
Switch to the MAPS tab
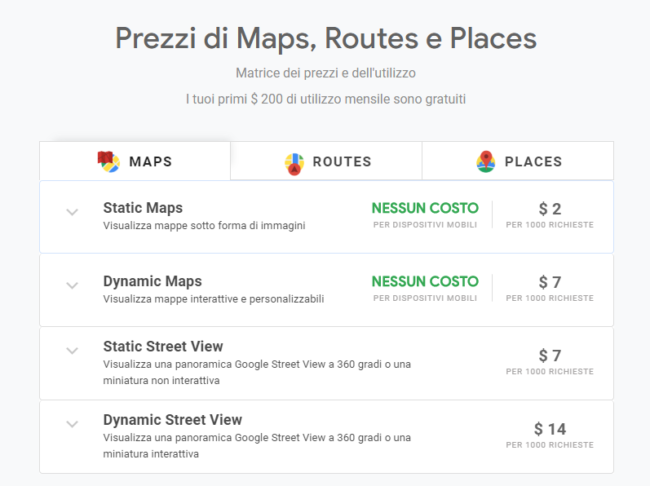[135, 161]
